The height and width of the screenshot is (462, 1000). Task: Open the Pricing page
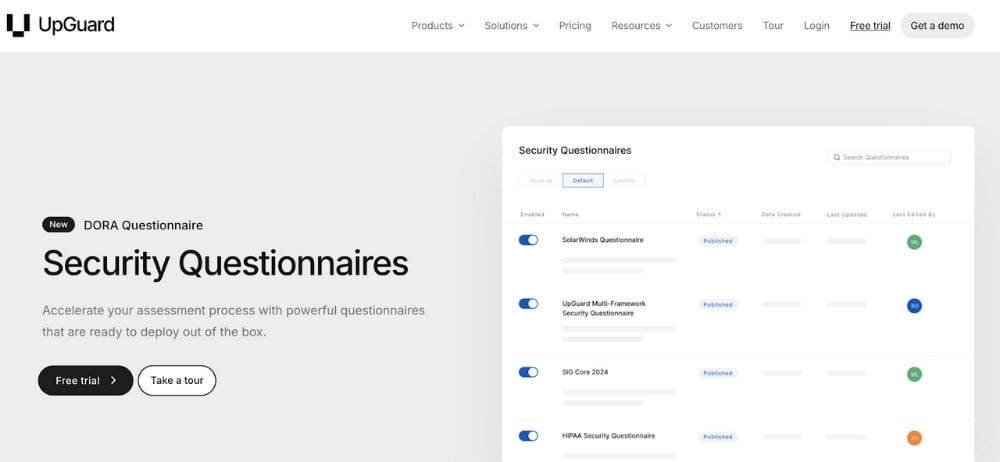(575, 26)
